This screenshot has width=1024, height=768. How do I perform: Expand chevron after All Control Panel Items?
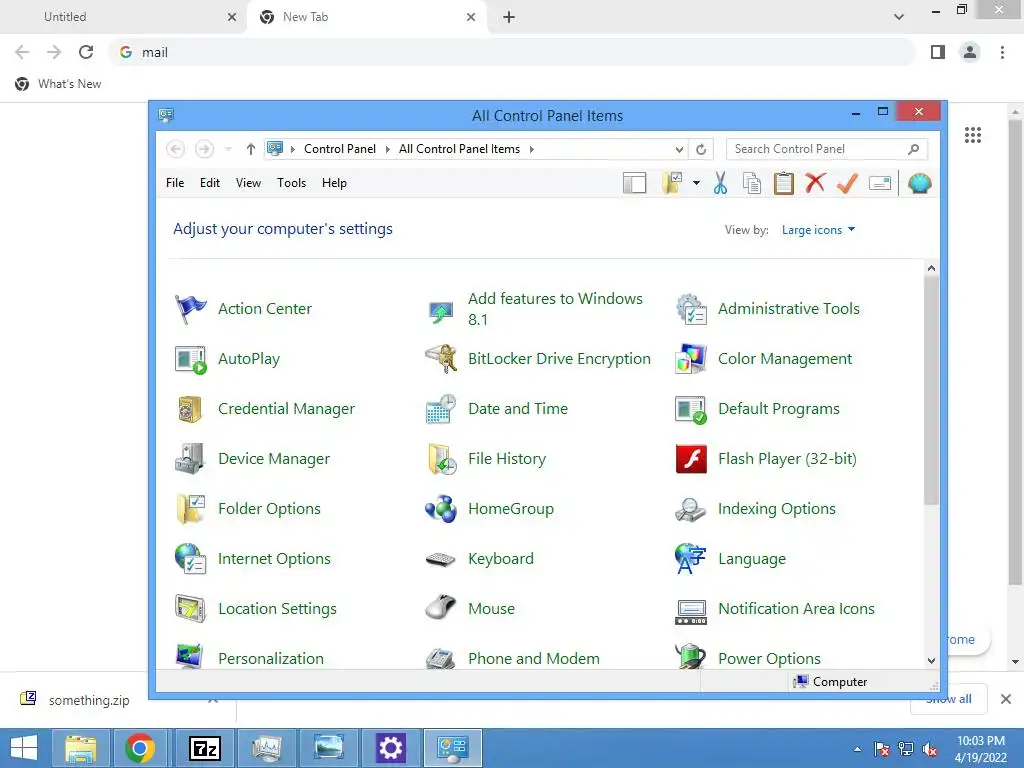532,150
